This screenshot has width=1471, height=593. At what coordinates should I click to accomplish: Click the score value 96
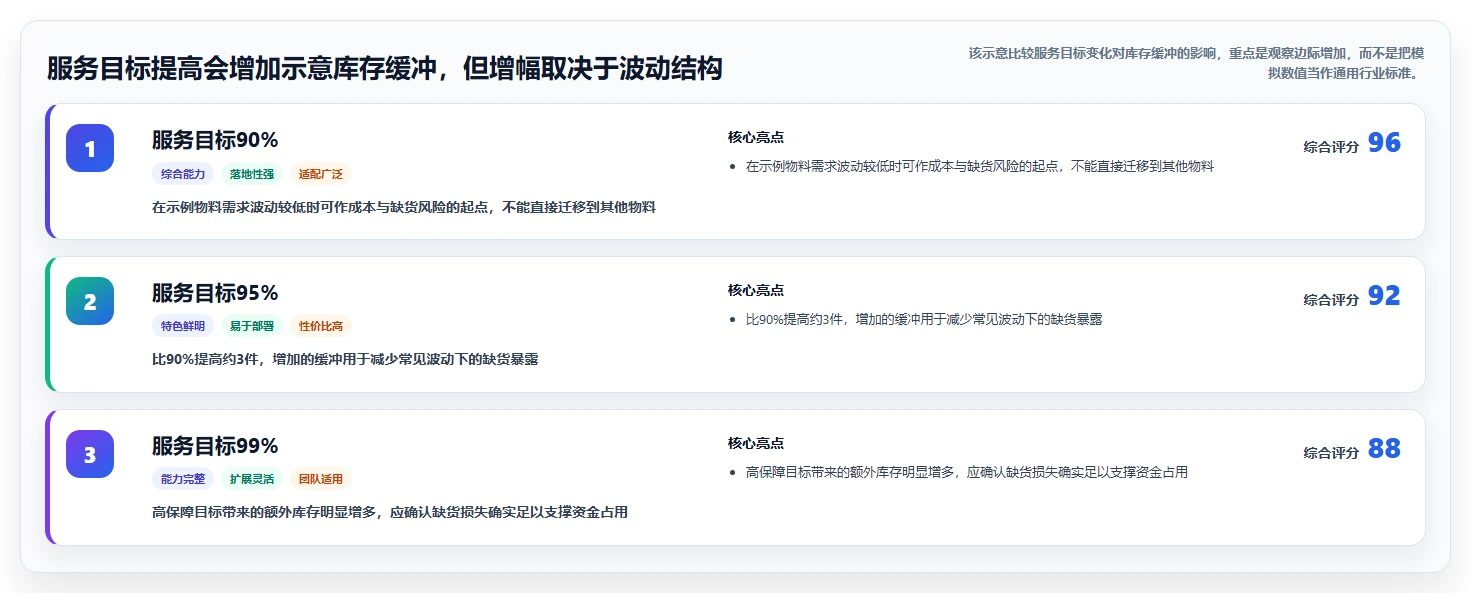[1384, 143]
